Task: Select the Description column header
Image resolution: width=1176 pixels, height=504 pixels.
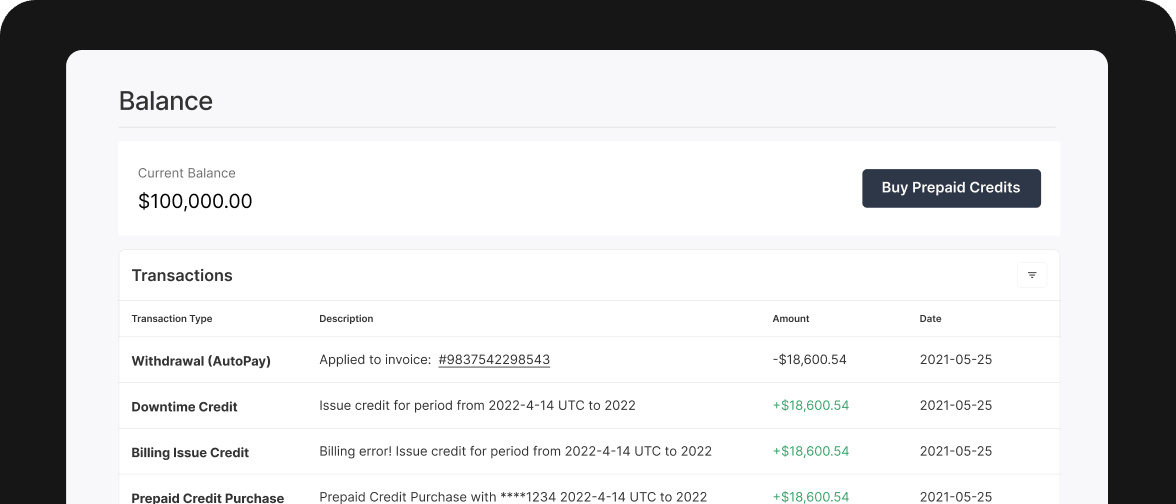Action: click(346, 319)
